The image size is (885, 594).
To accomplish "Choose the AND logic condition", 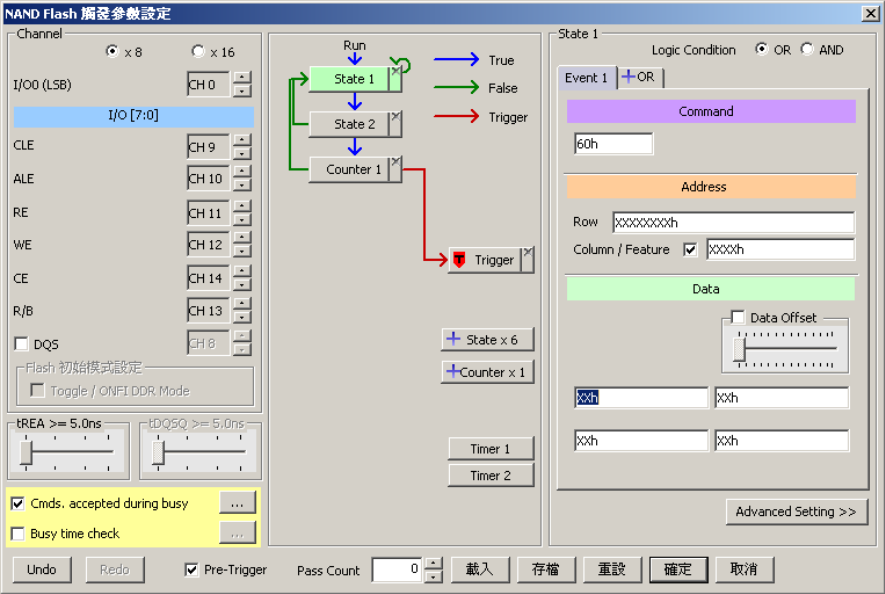I will 807,49.
